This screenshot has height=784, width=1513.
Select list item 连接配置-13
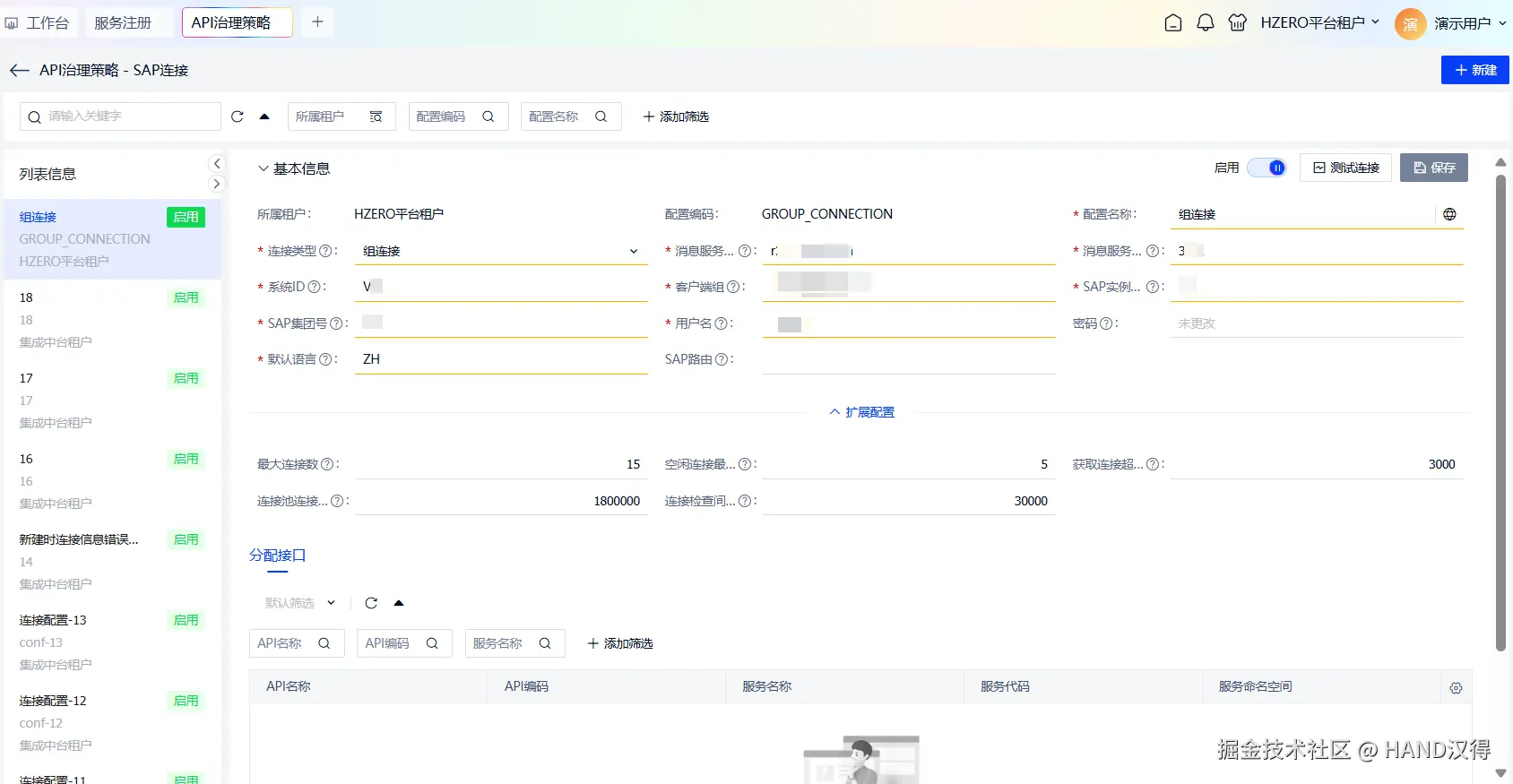coord(112,642)
